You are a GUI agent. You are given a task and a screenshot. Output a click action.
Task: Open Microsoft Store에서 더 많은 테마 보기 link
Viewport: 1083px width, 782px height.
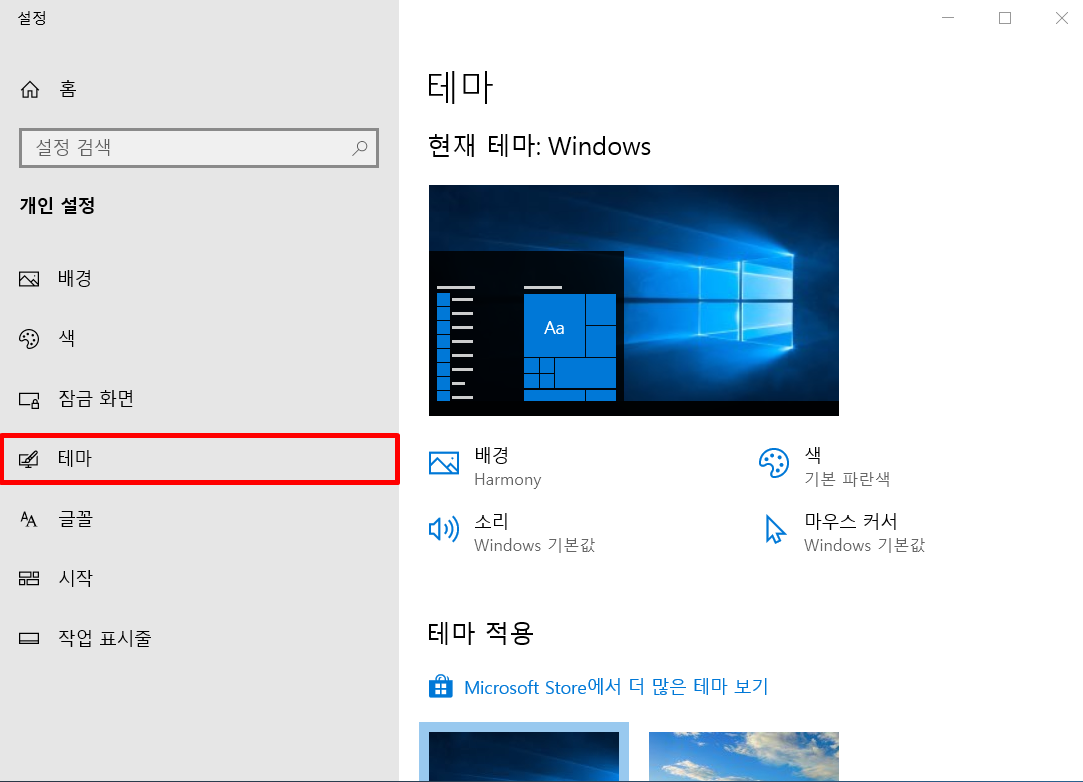(616, 687)
